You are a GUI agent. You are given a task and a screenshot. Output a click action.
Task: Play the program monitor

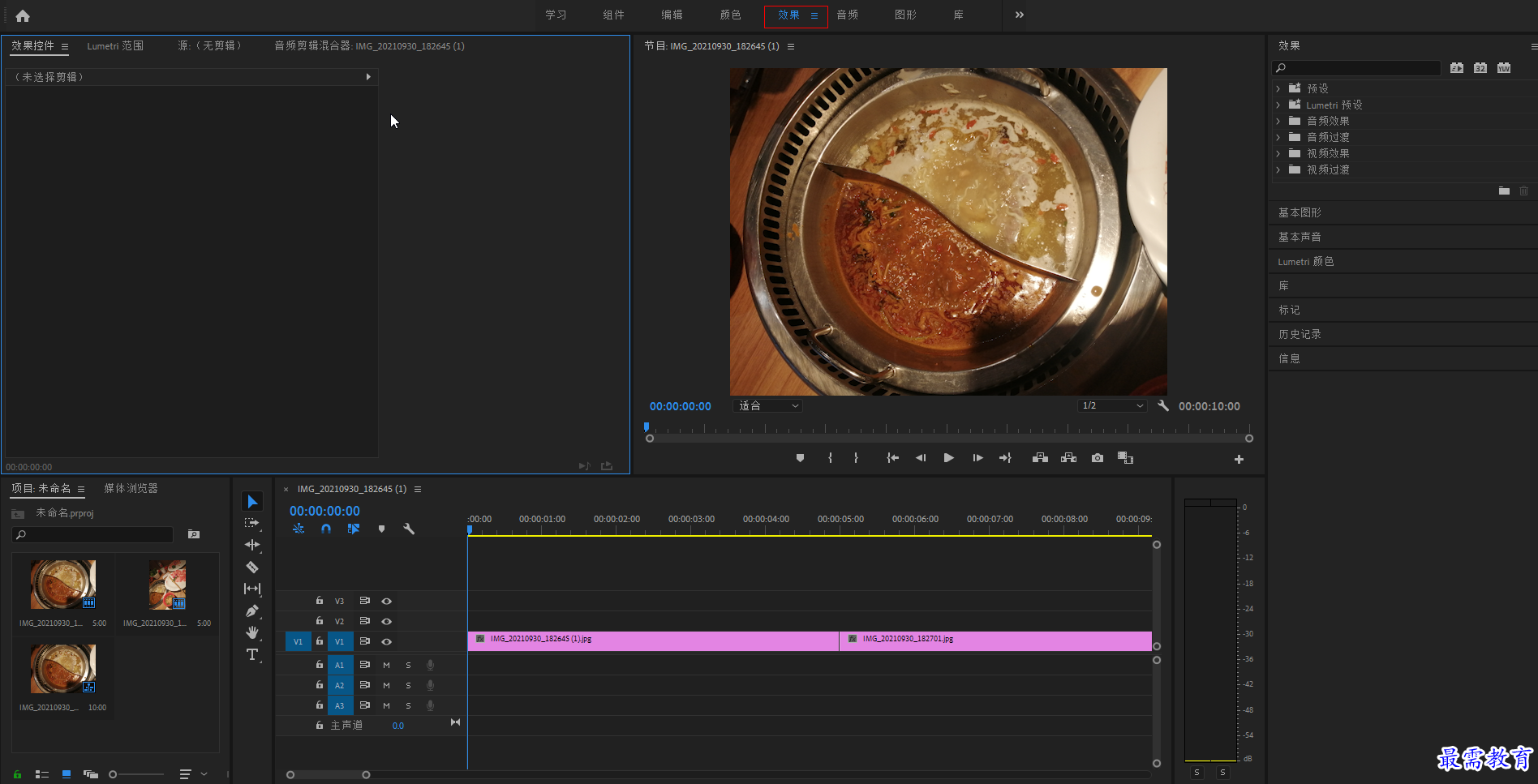point(948,458)
